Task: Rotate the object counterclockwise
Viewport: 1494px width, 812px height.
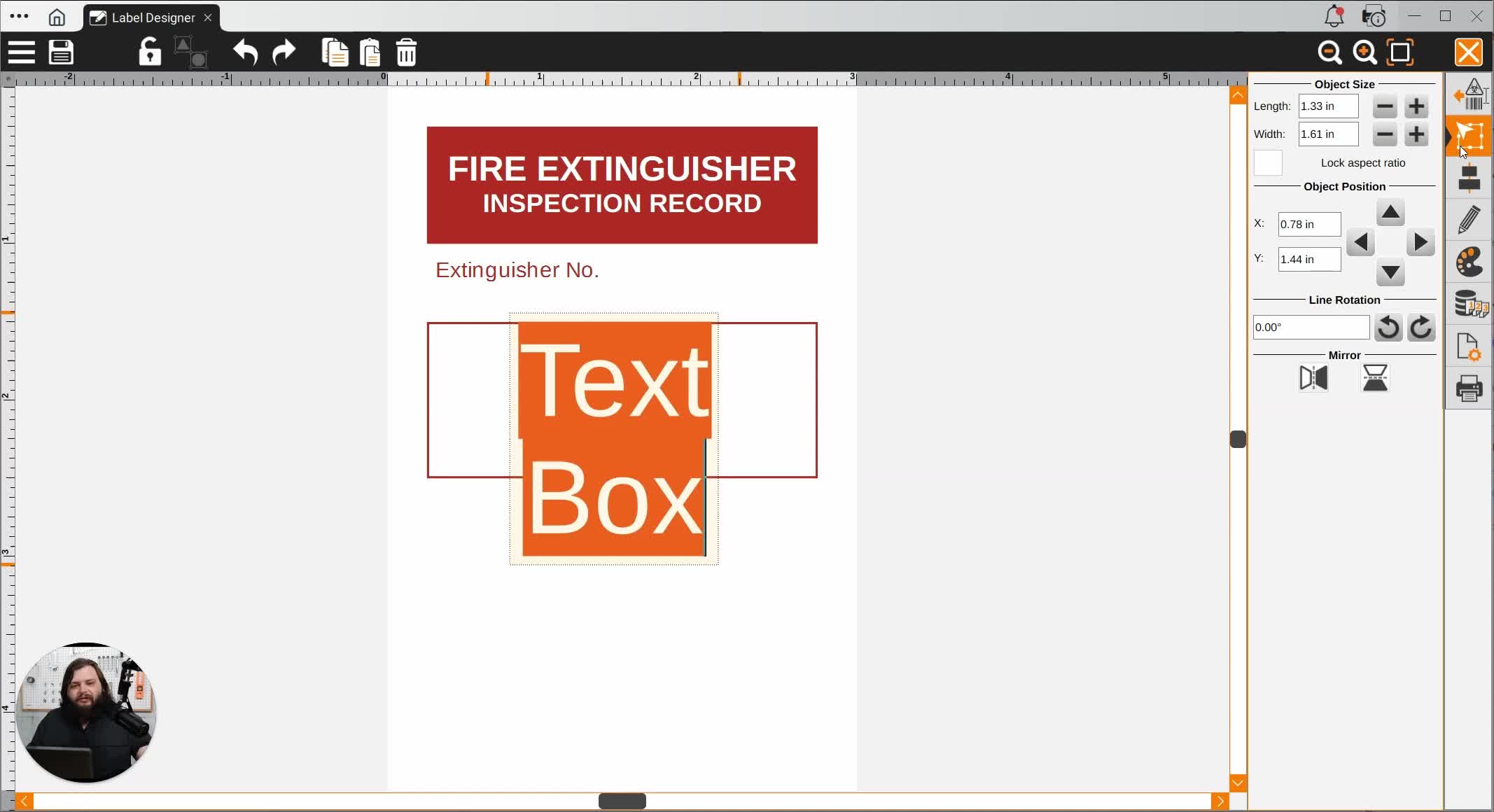Action: [x=1388, y=328]
